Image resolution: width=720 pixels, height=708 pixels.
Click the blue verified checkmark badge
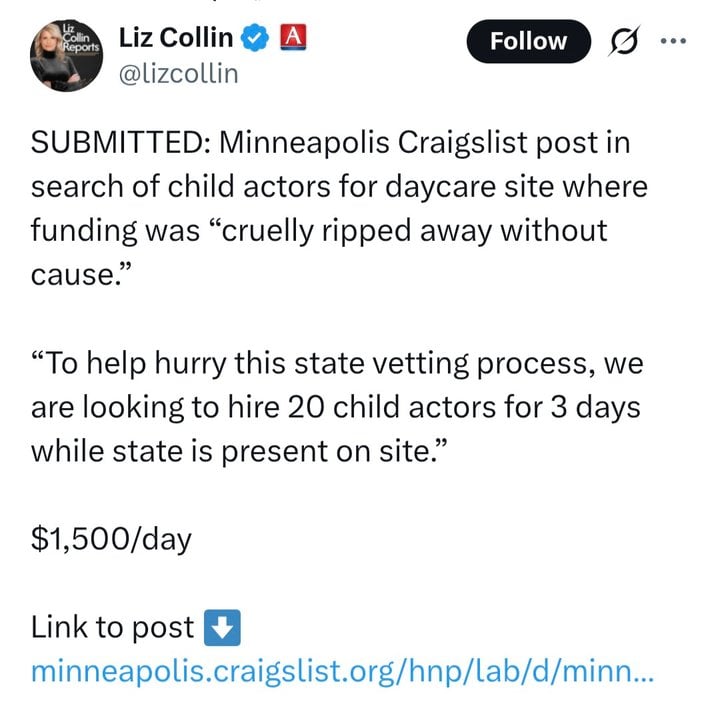(x=255, y=39)
